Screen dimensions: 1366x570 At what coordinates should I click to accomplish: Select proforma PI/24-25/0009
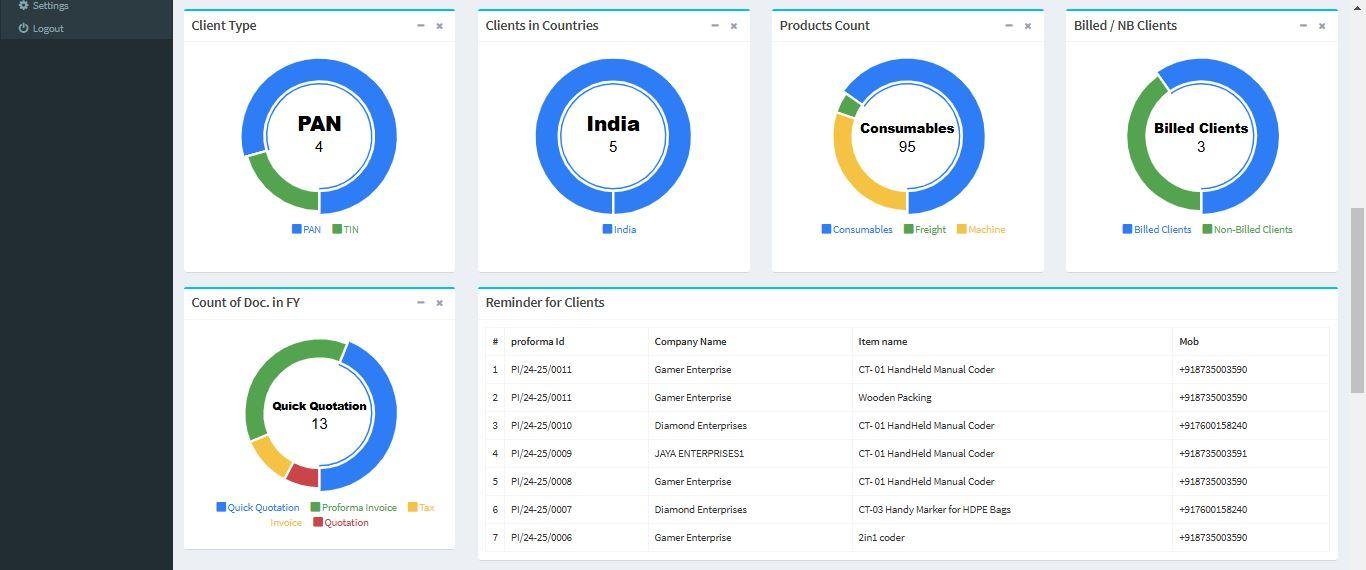[541, 454]
